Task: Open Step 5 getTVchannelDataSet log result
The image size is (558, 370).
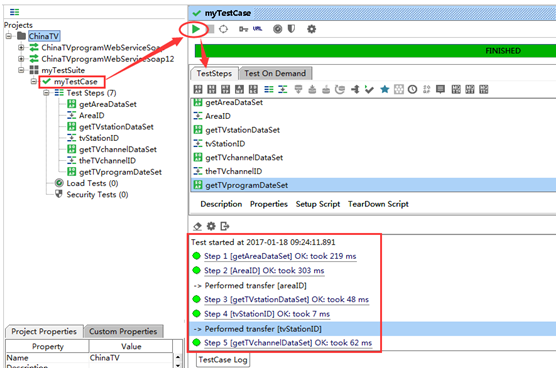Action: coord(288,343)
